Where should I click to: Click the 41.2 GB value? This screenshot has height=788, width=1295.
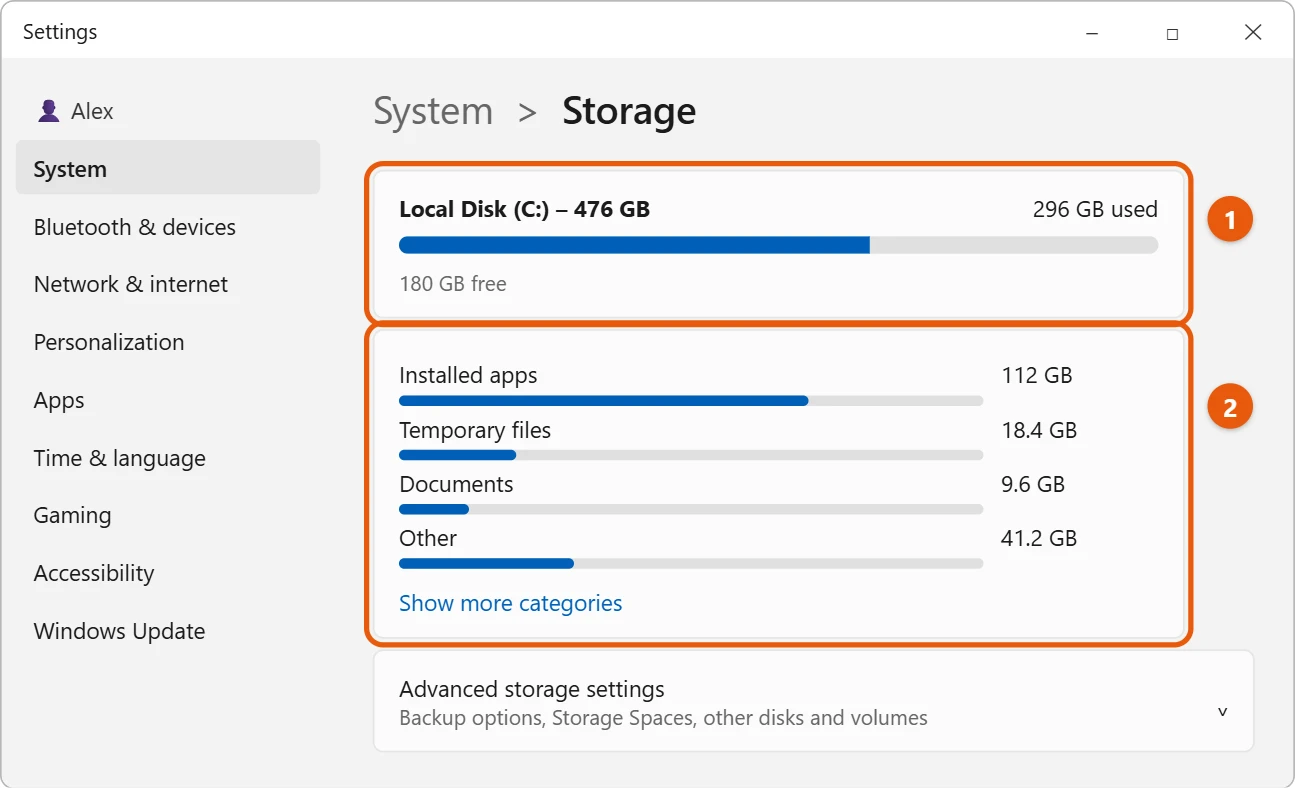click(x=1039, y=539)
